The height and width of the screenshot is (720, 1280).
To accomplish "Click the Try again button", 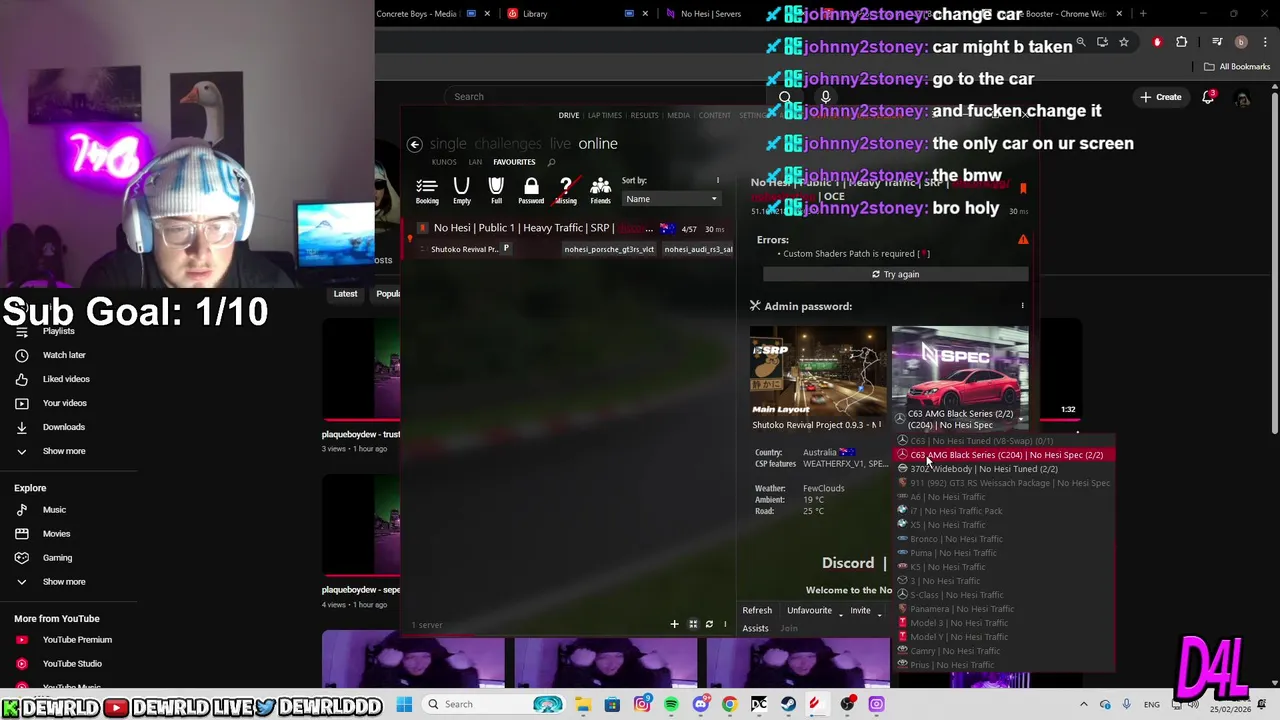I will point(895,274).
